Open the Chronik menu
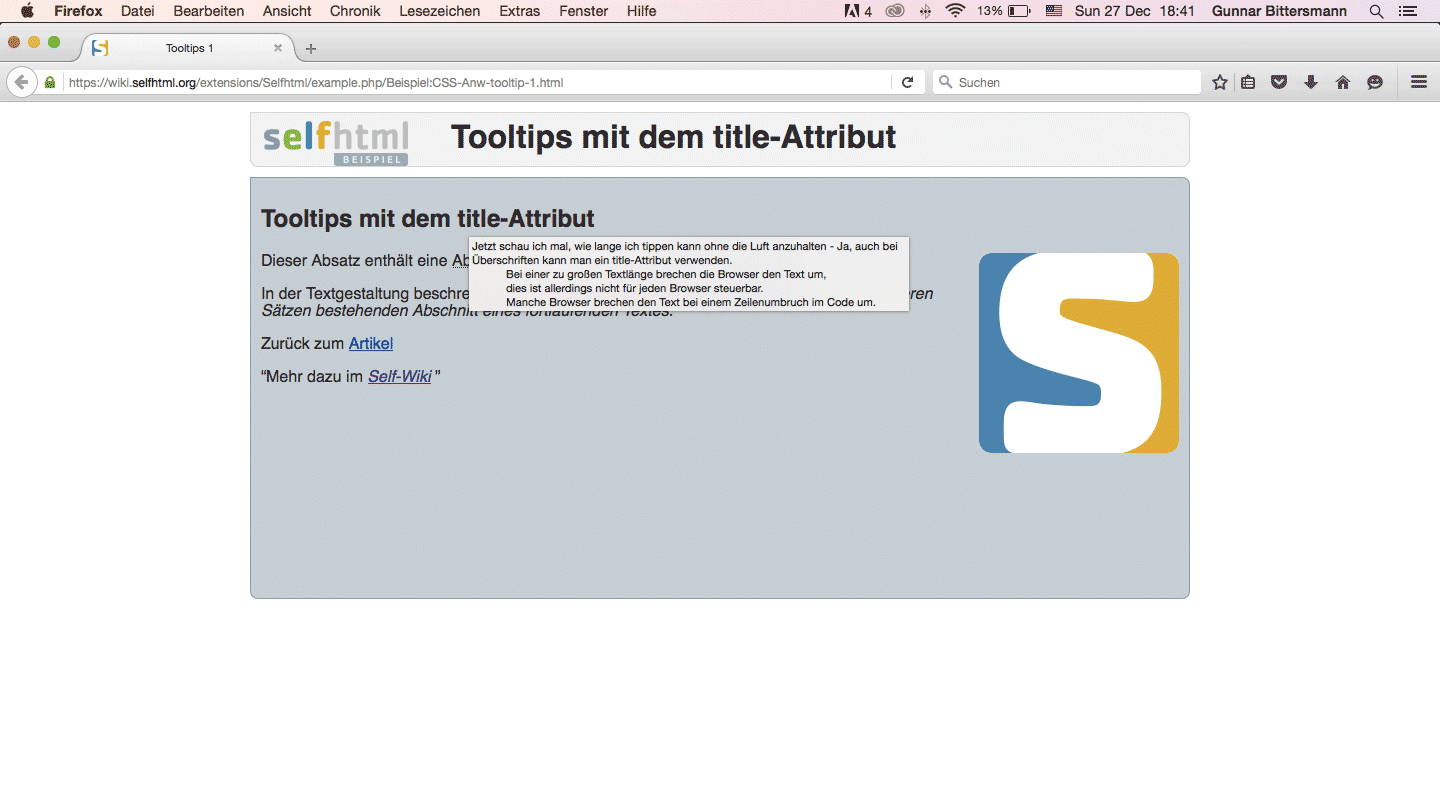 (355, 11)
